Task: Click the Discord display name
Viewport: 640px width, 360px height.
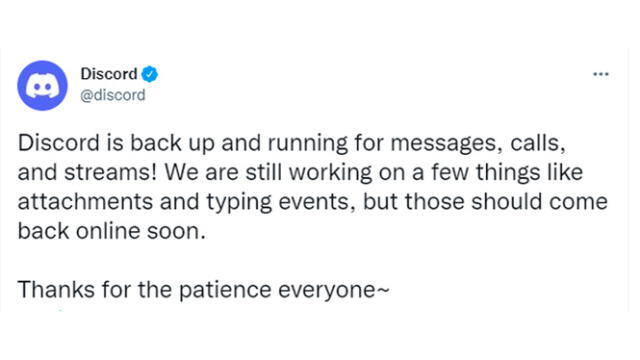Action: point(109,74)
